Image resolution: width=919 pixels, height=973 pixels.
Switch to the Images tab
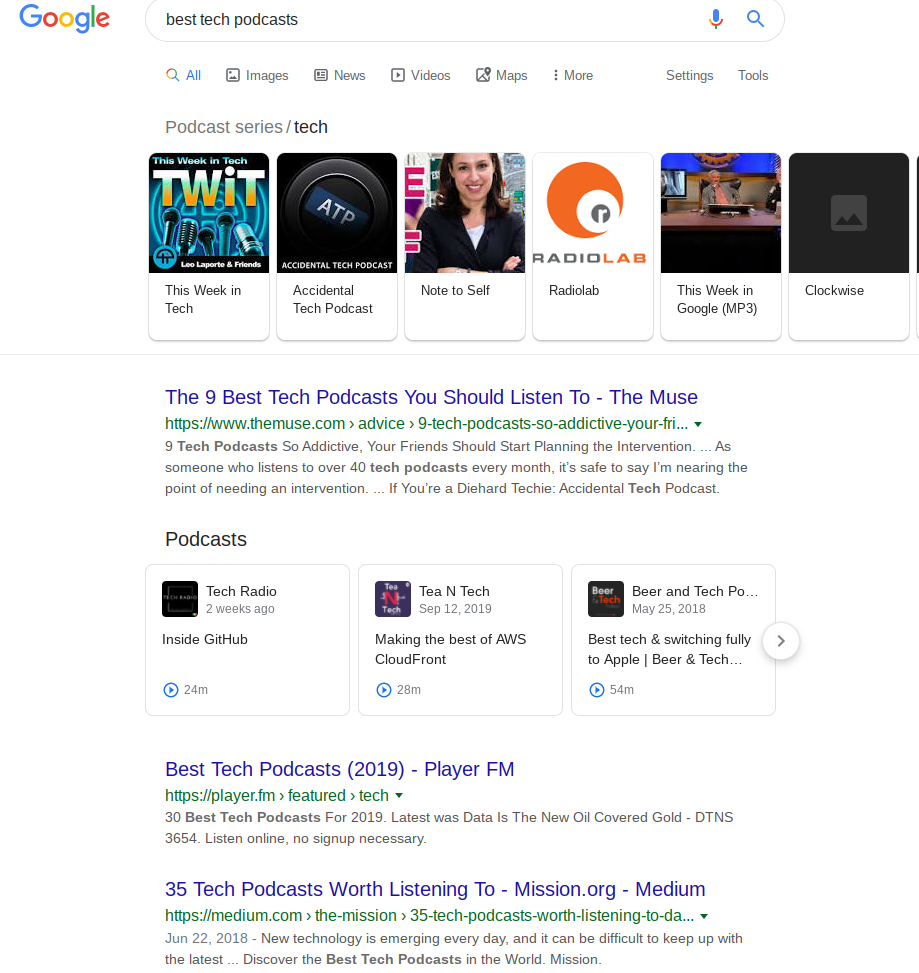click(257, 75)
